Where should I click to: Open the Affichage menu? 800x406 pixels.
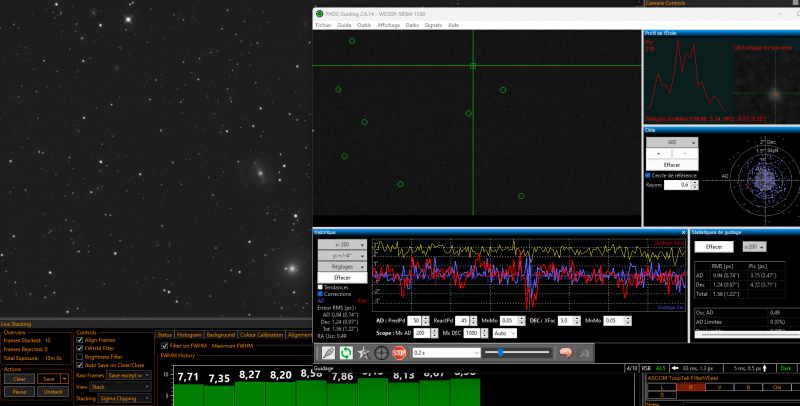click(388, 25)
